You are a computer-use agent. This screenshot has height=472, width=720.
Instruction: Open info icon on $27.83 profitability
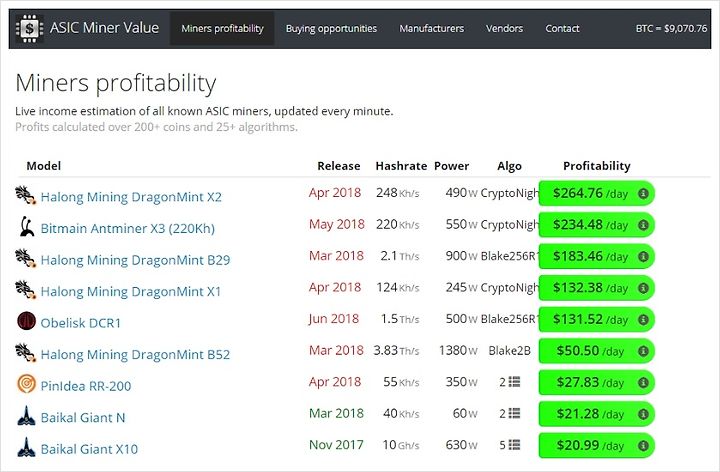(x=643, y=382)
